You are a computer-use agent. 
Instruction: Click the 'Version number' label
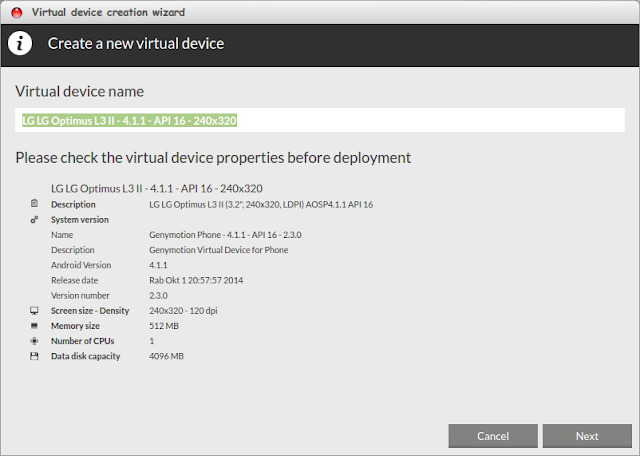80,295
